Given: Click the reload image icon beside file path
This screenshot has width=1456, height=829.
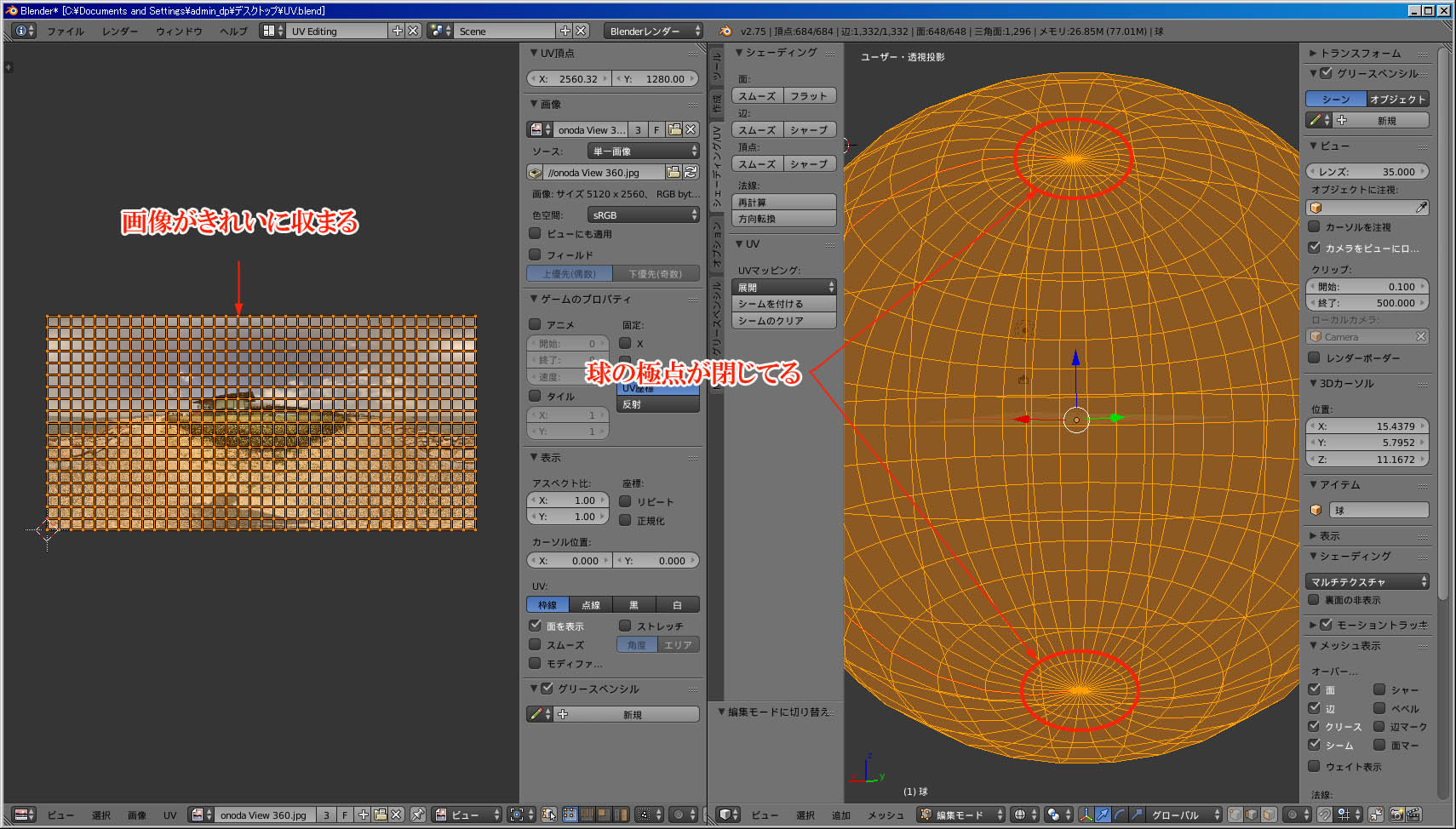Looking at the screenshot, I should [x=691, y=172].
